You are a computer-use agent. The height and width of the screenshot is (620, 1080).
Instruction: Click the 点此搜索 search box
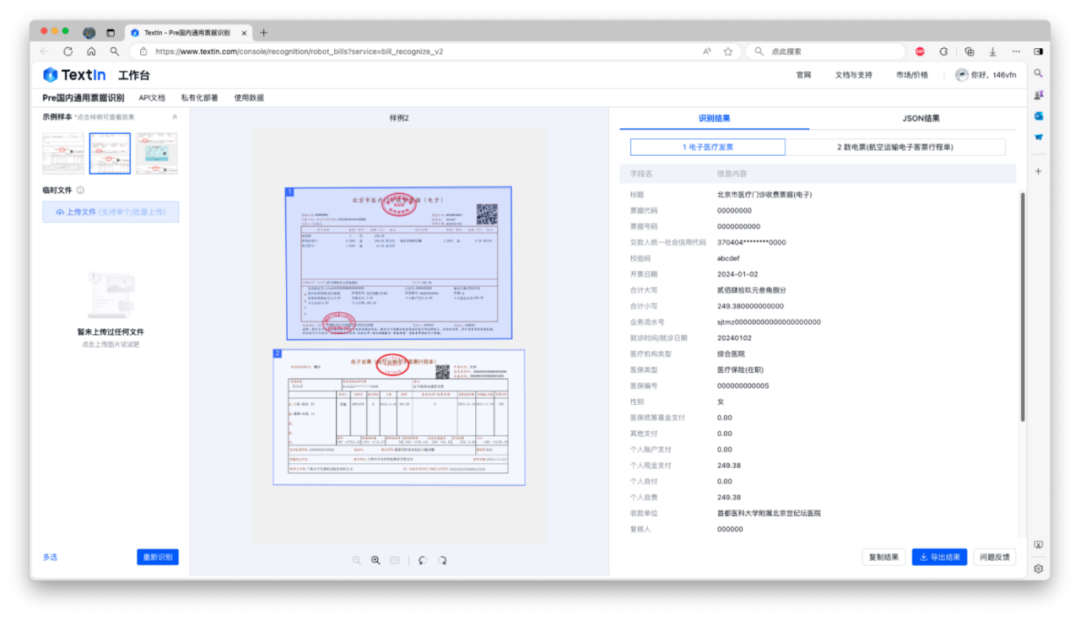pos(827,52)
